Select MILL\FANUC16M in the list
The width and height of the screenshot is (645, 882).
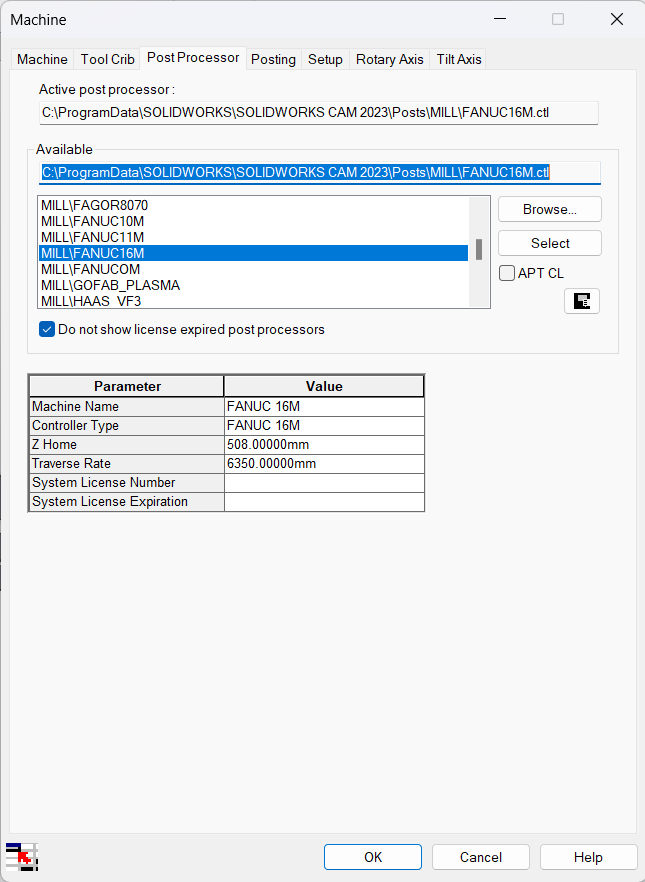click(253, 253)
